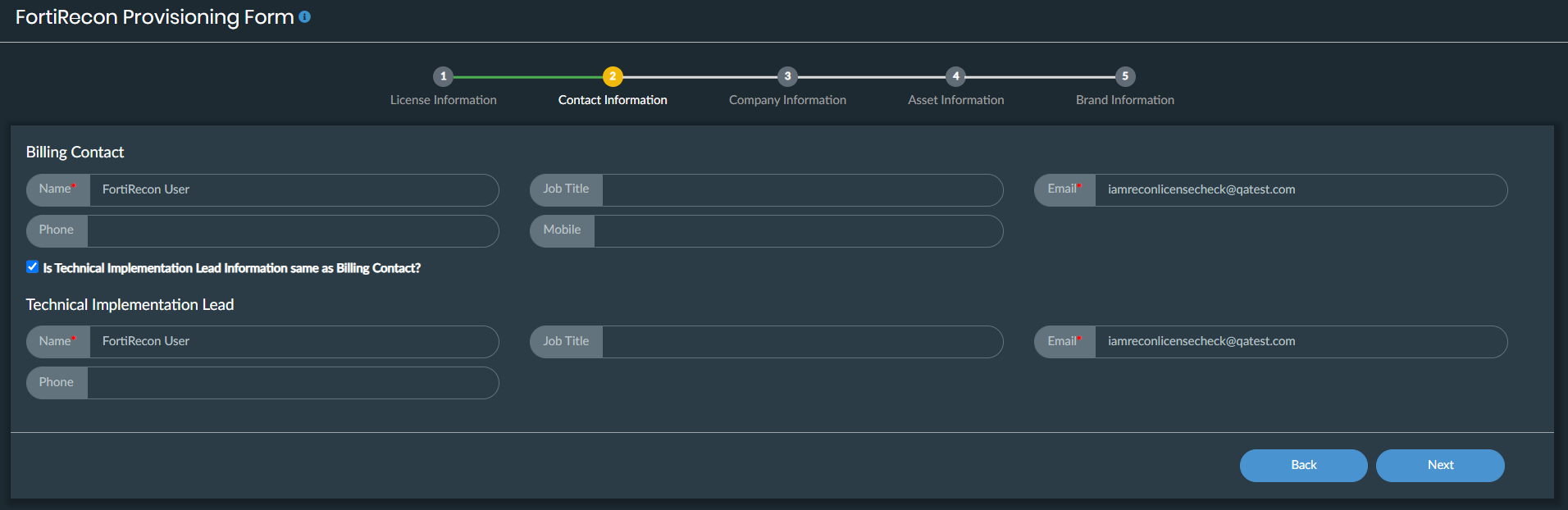1568x510 pixels.
Task: Click the Billing Contact Phone input
Action: point(292,230)
